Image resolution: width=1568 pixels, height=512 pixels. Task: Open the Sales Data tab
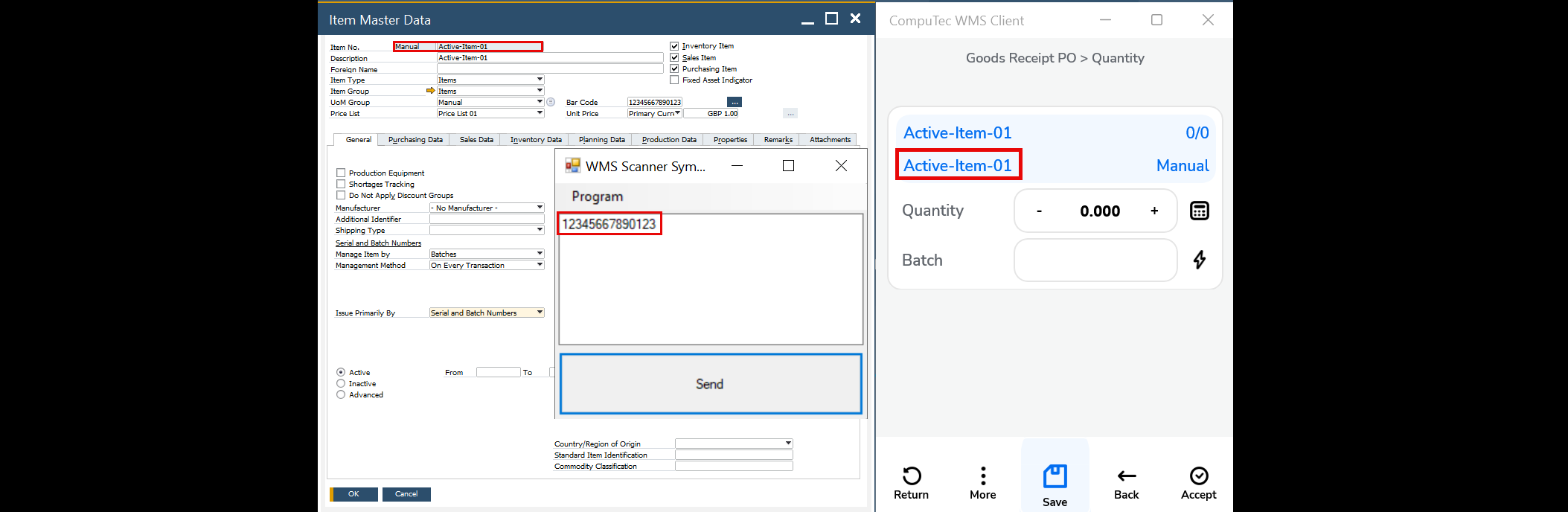pos(476,140)
